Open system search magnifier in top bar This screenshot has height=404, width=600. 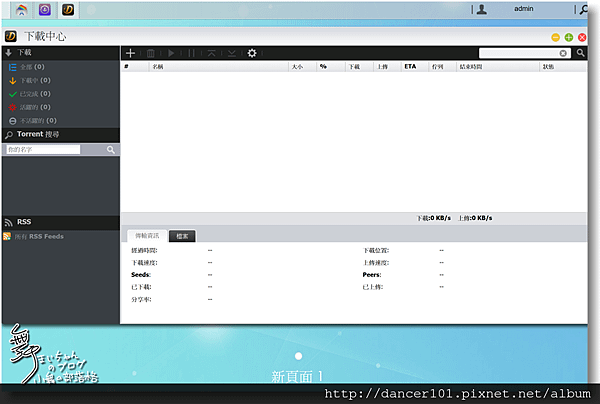(x=584, y=10)
